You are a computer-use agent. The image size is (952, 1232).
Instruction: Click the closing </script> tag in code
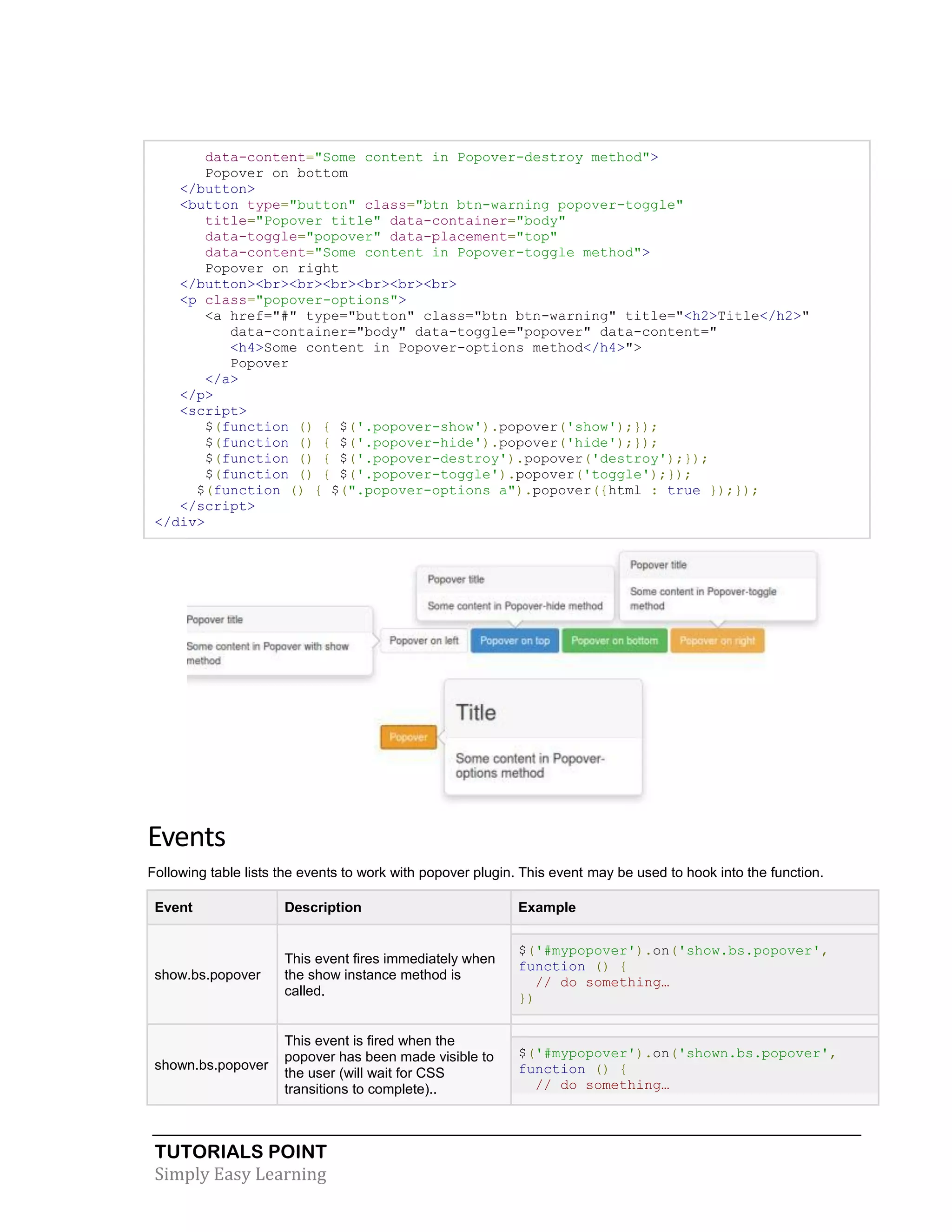pyautogui.click(x=217, y=506)
